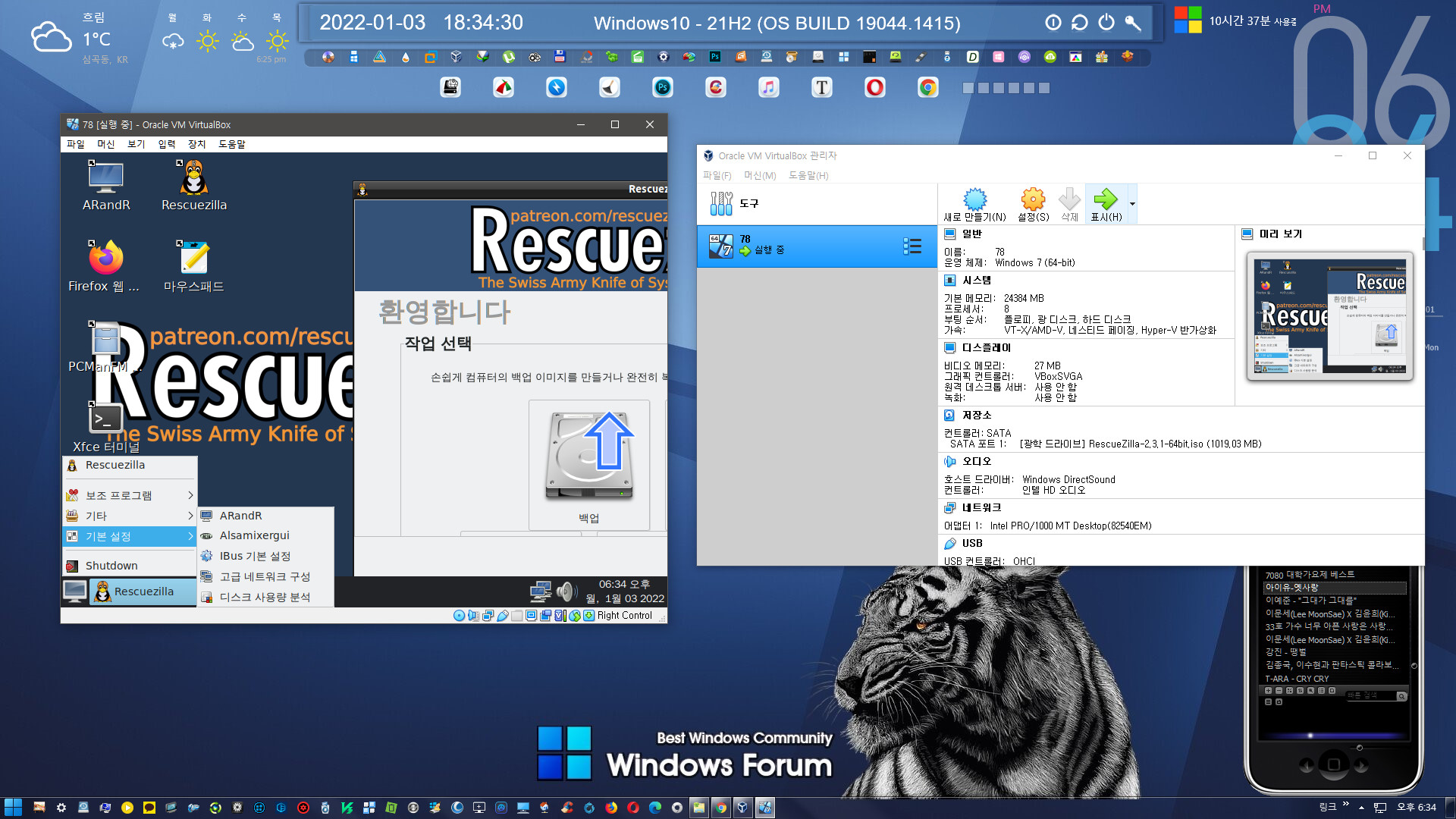Click the network icon in VM tray
The image size is (1456, 819).
coord(541,591)
